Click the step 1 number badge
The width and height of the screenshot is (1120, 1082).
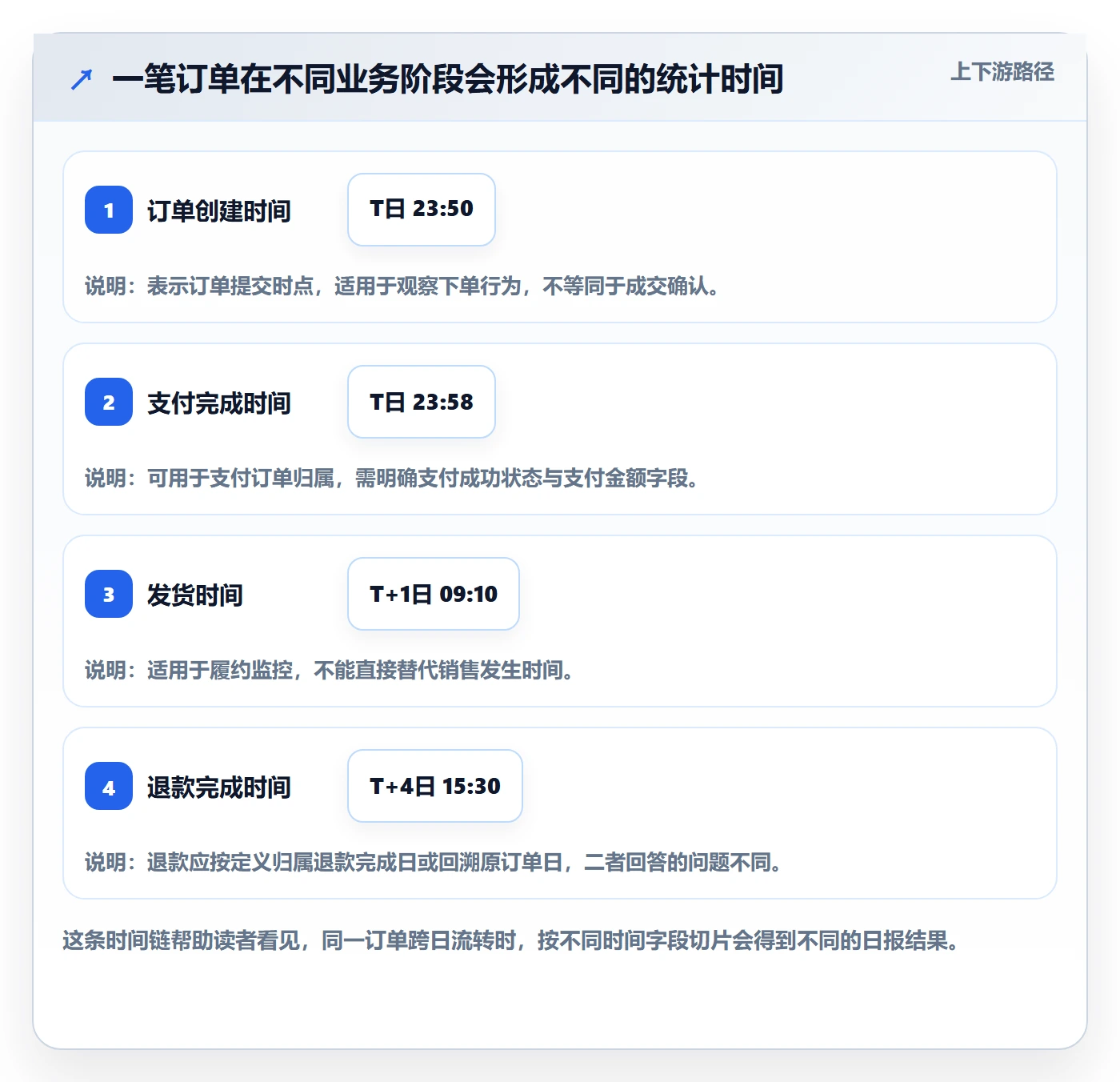coord(109,210)
